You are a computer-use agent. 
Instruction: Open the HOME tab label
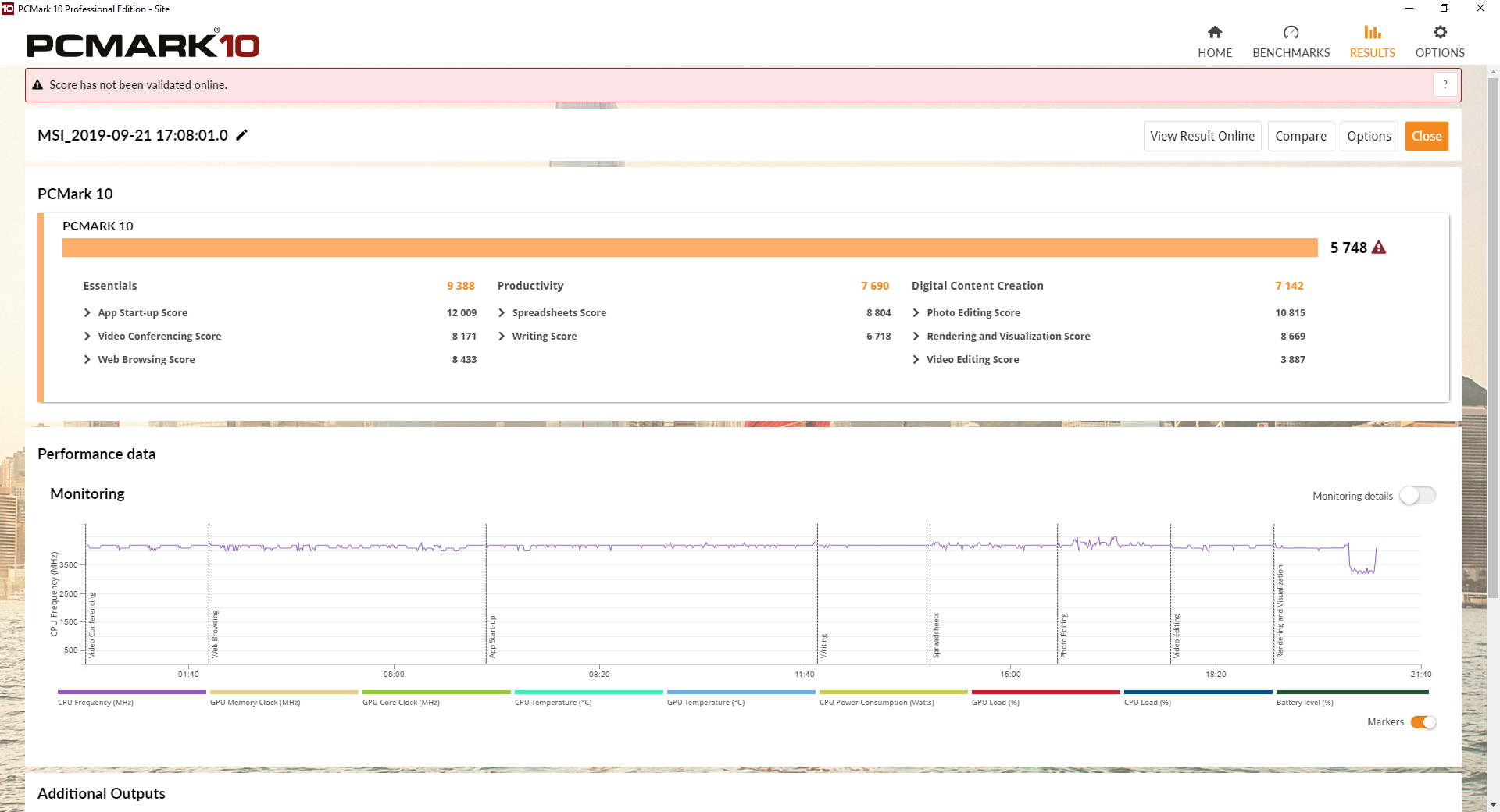[1215, 53]
